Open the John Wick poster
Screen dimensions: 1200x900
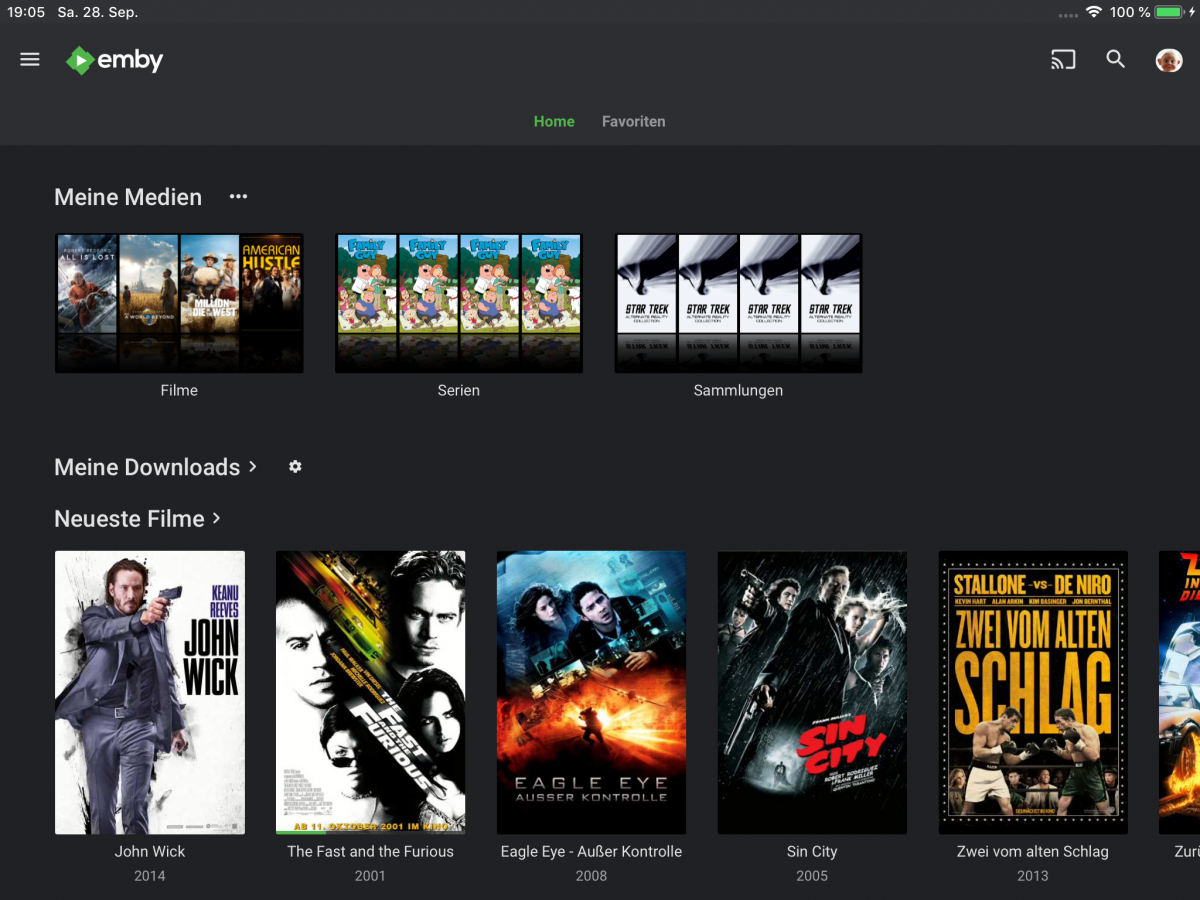pos(150,692)
